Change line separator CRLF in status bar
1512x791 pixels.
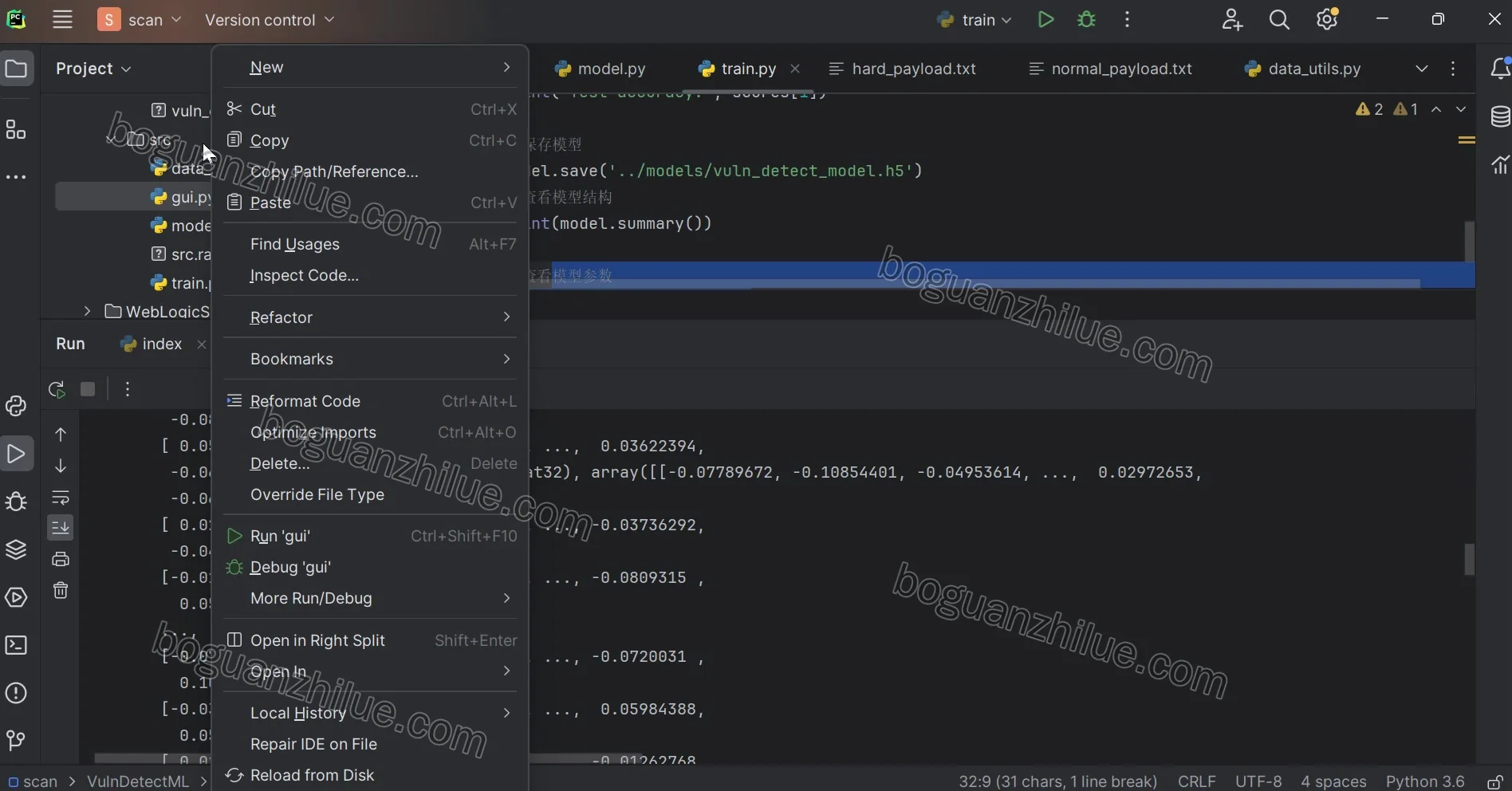point(1196,781)
